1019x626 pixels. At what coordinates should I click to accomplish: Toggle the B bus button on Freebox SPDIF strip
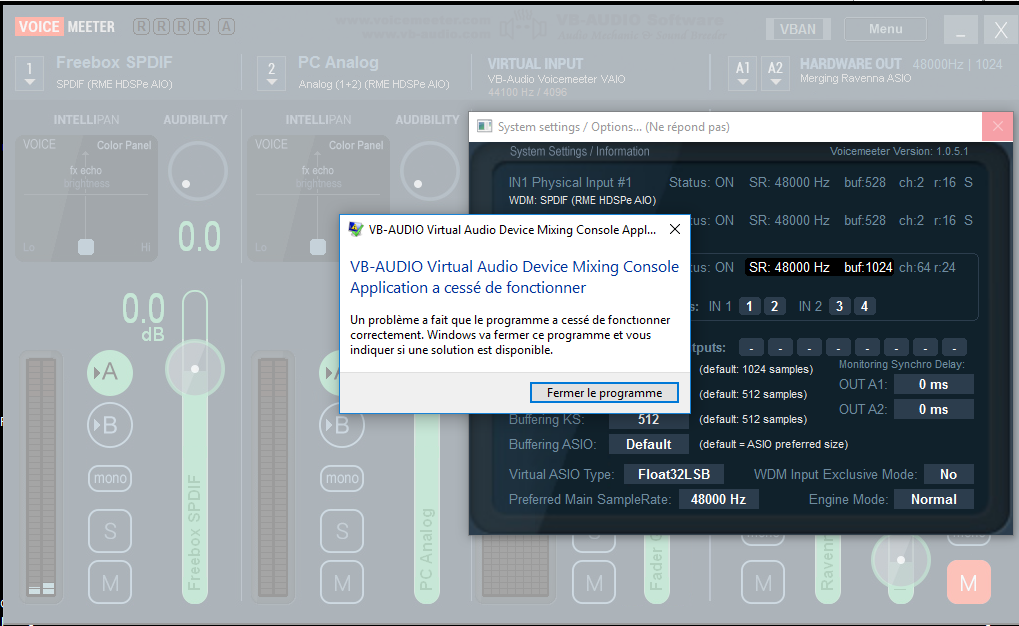coord(110,425)
